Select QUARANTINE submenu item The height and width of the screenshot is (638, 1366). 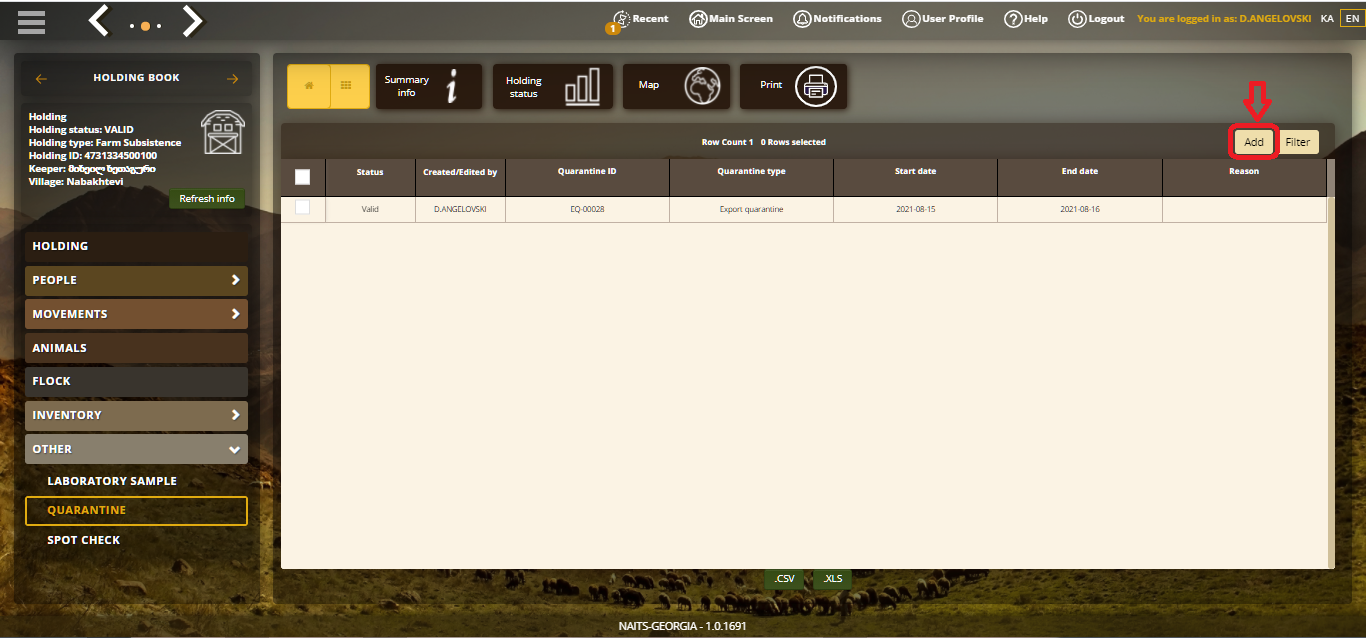[x=136, y=510]
